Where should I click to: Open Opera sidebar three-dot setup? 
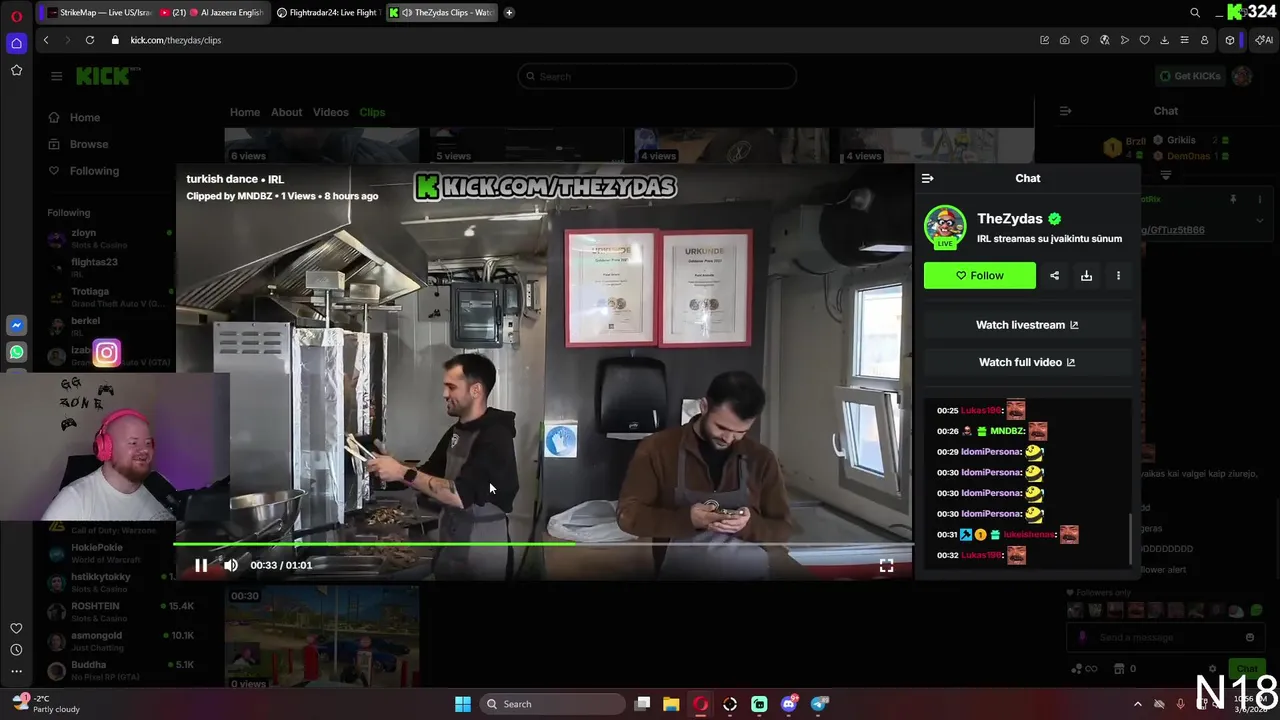point(16,671)
